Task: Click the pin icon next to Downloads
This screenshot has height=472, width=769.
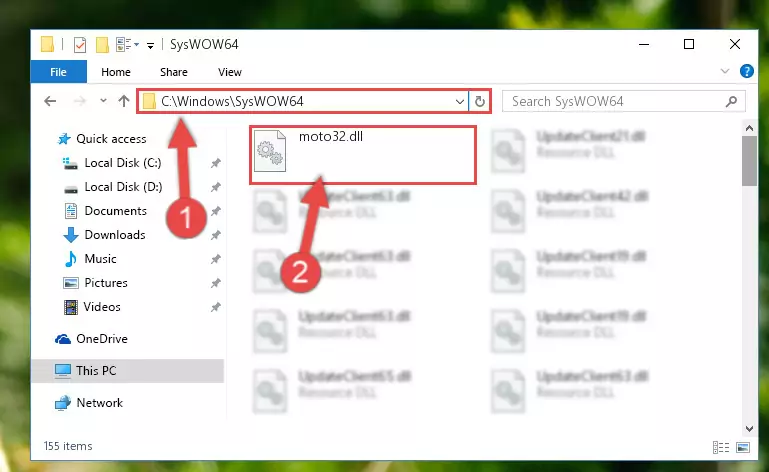Action: [x=216, y=235]
